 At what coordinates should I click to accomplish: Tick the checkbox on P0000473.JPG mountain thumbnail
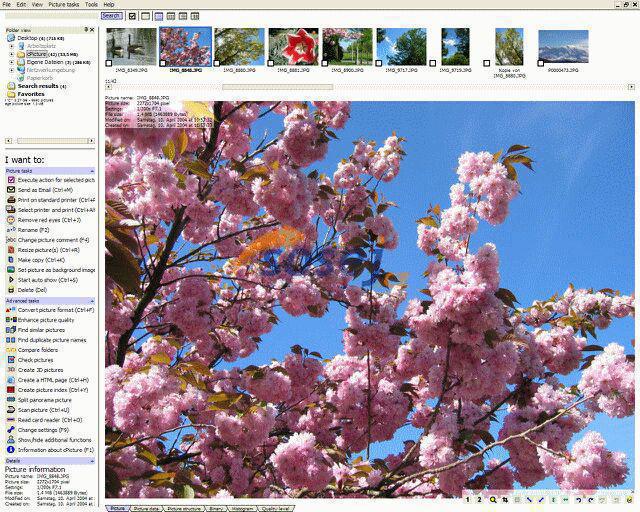[x=541, y=63]
